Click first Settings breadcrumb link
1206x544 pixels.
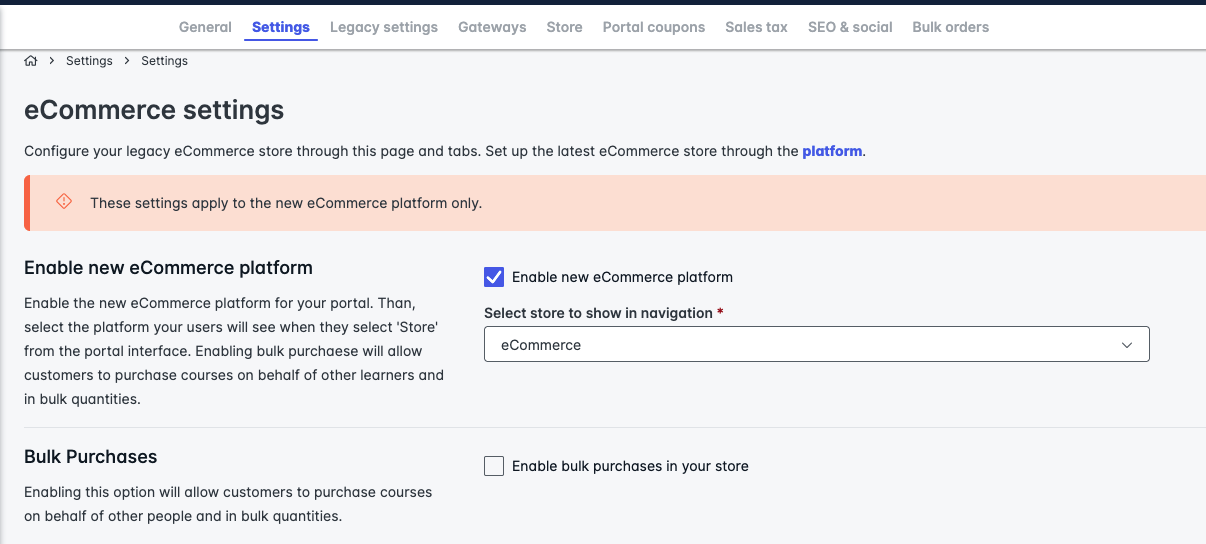[89, 61]
